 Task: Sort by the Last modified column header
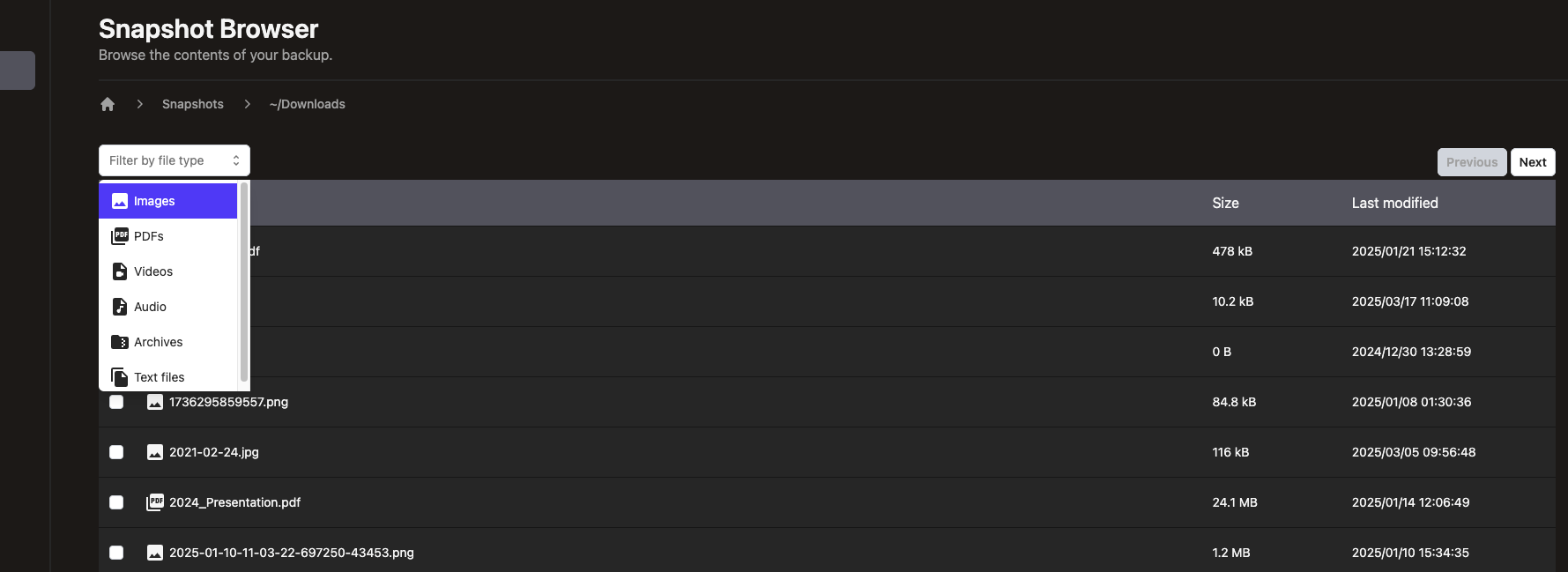pyautogui.click(x=1394, y=203)
